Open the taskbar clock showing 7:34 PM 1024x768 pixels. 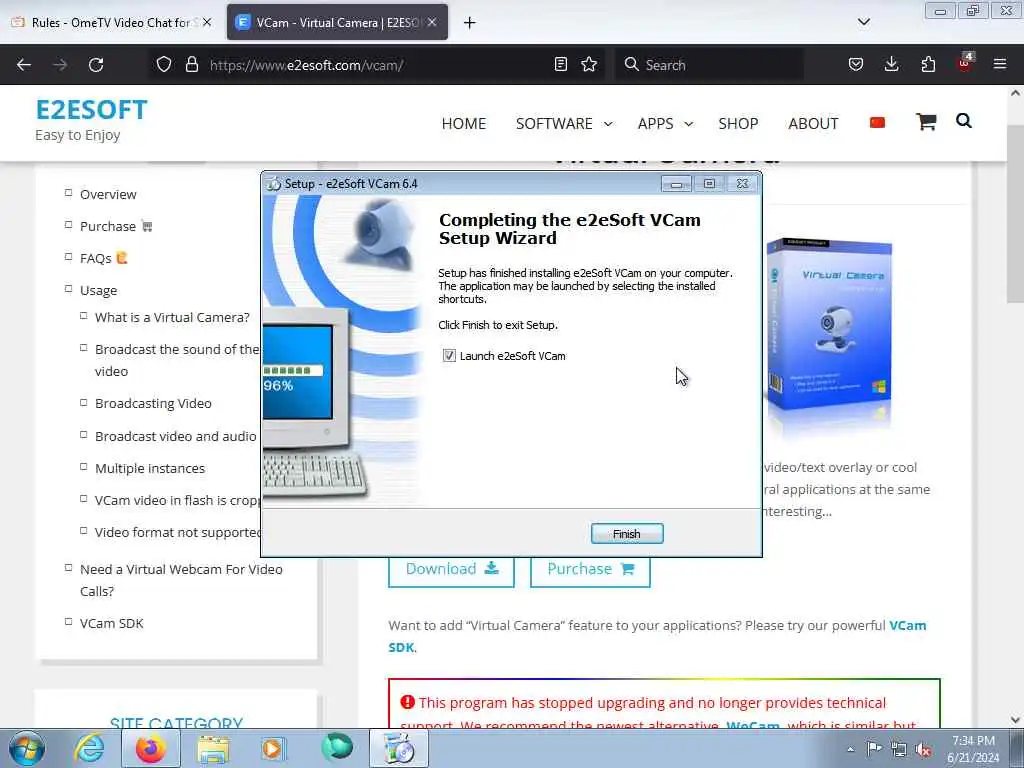973,749
